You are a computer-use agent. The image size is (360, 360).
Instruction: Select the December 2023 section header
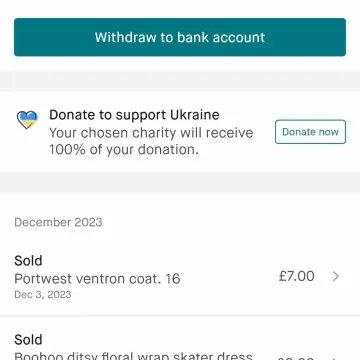(58, 222)
